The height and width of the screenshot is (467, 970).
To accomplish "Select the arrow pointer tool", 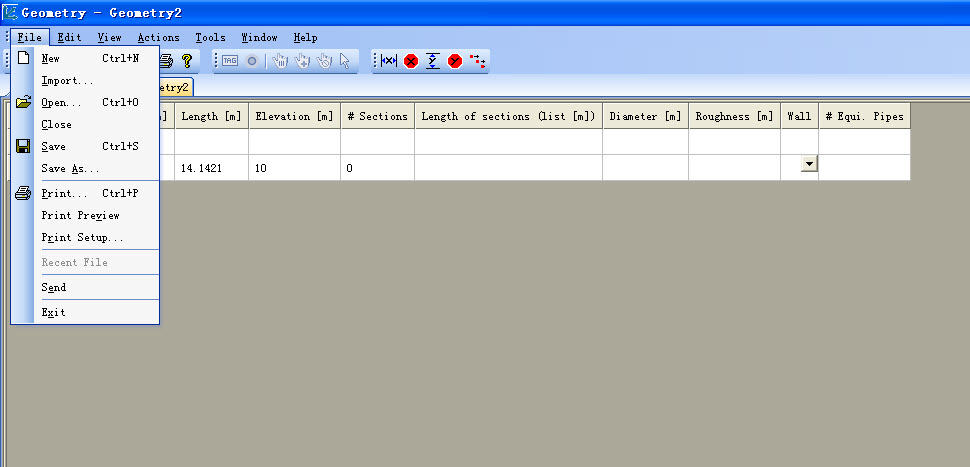I will [x=345, y=61].
